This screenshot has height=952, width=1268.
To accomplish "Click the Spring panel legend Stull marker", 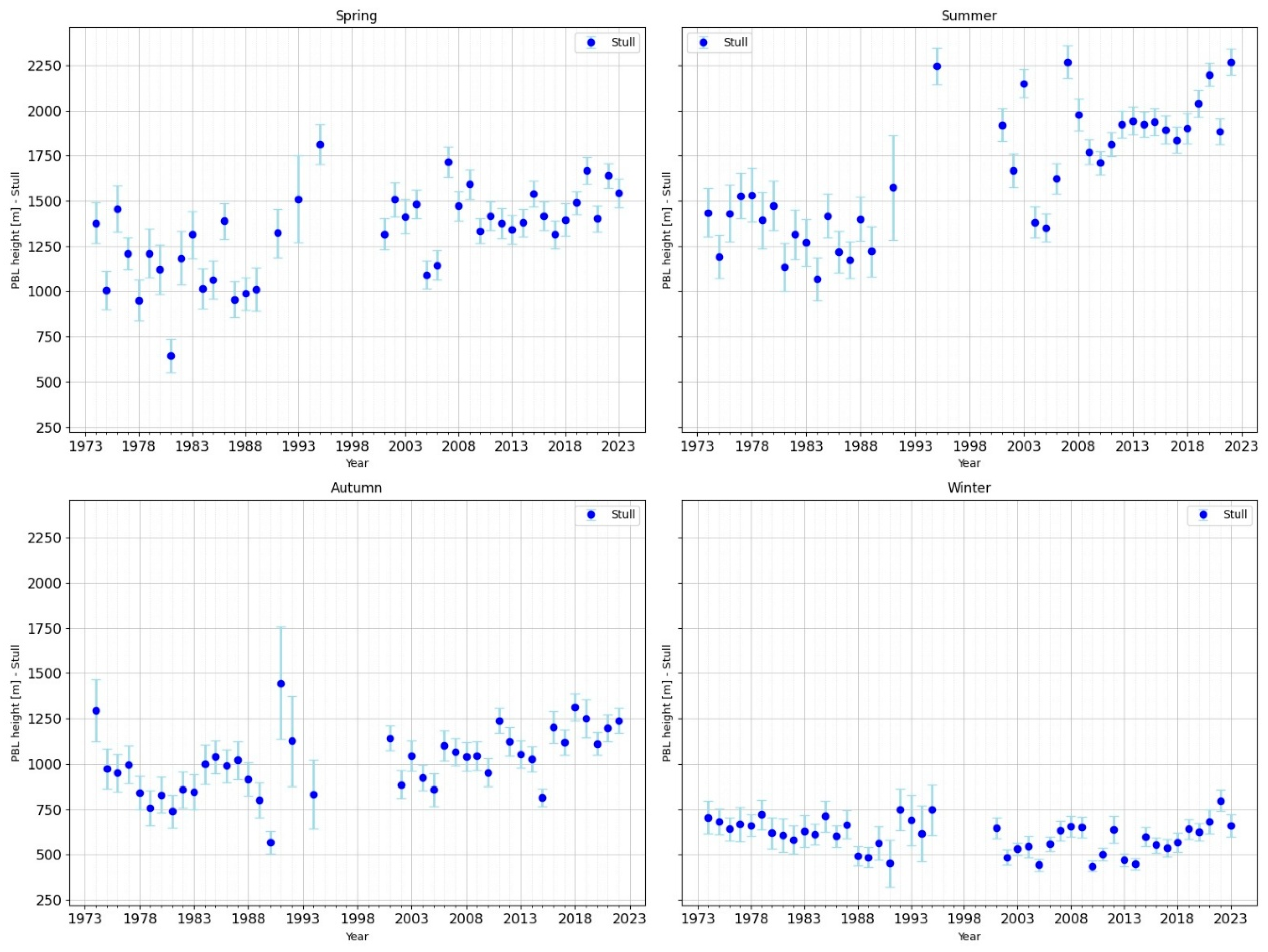I will pos(591,42).
